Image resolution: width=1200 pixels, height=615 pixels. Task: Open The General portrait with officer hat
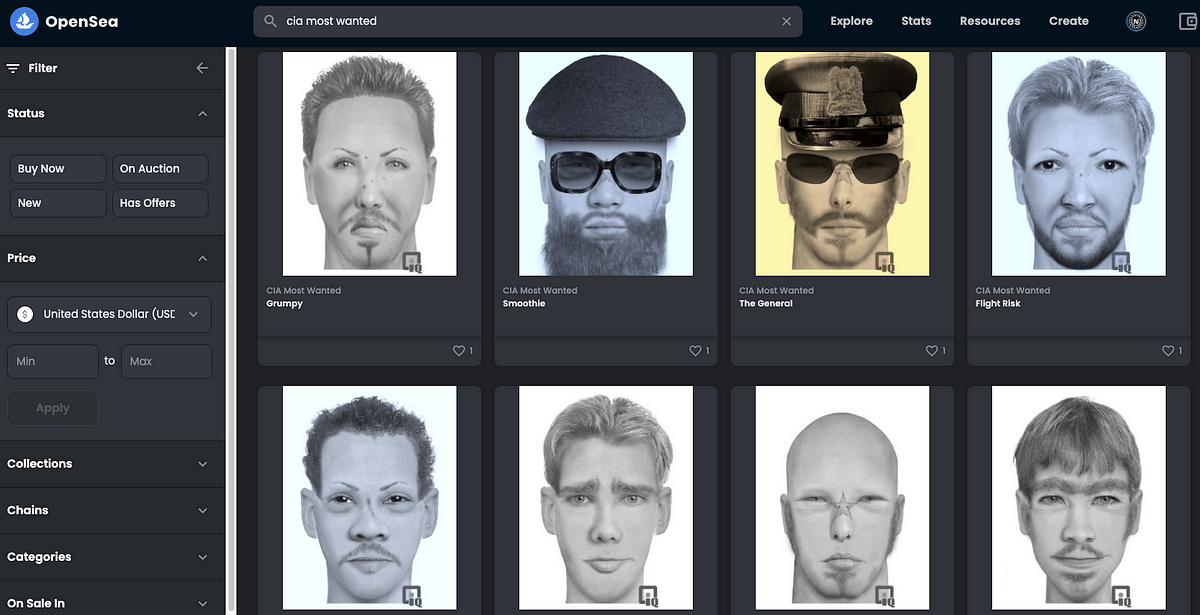click(x=842, y=164)
